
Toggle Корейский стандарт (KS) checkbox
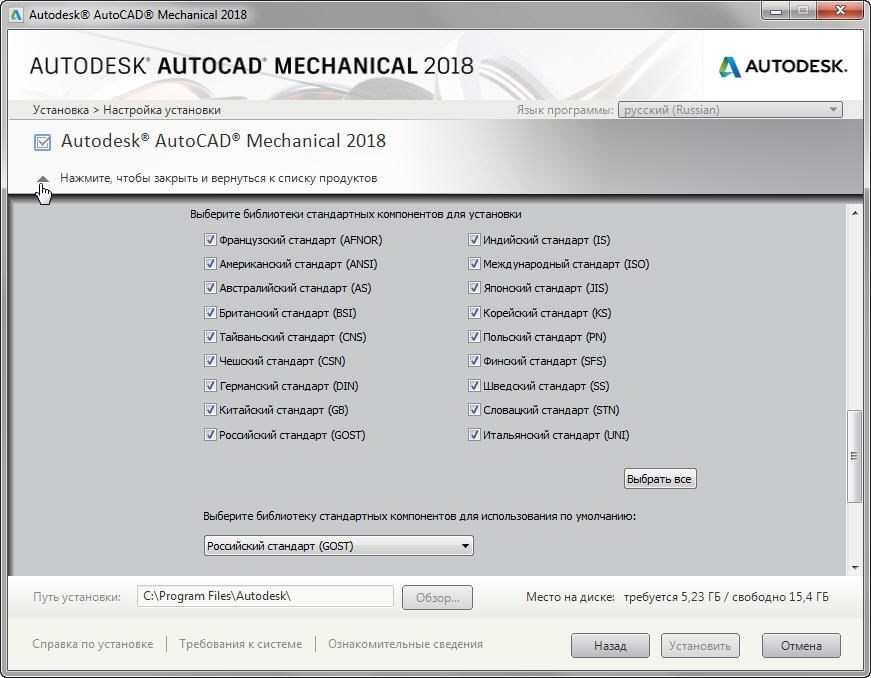pyautogui.click(x=474, y=312)
